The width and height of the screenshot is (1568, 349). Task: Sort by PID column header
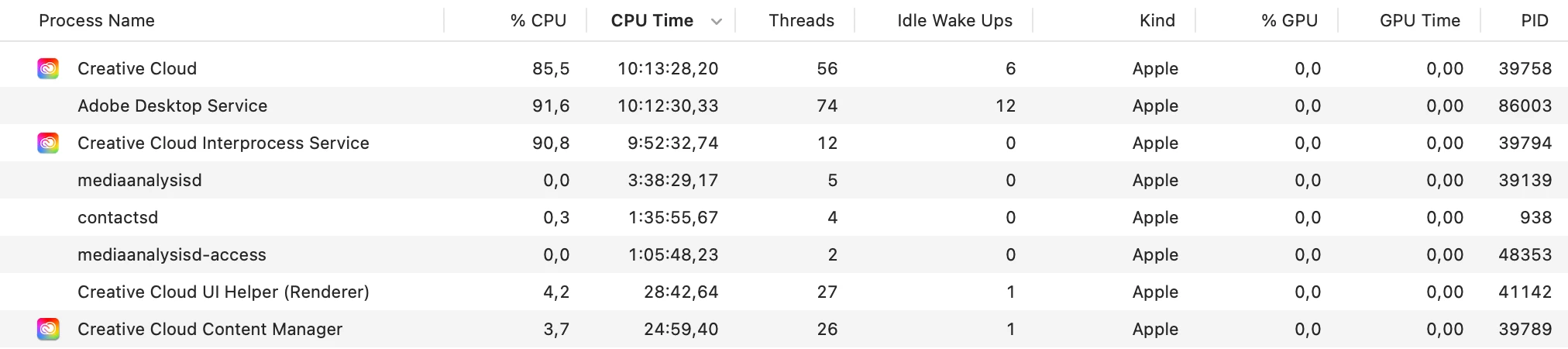[1534, 21]
